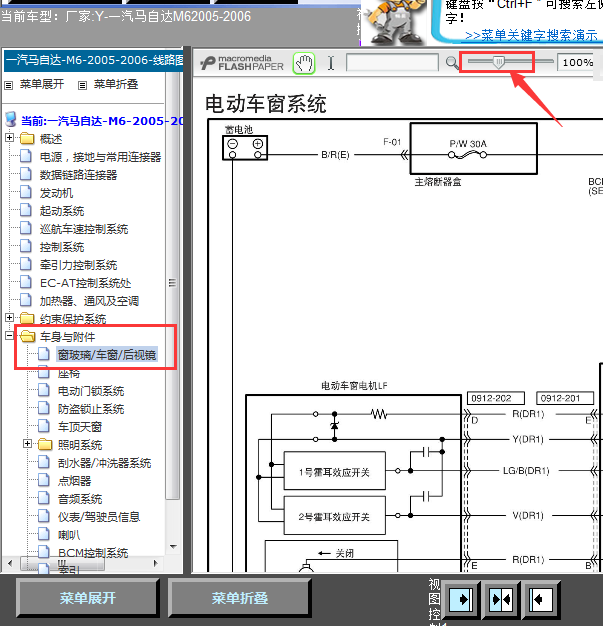603x630 pixels.
Task: Open the 控制系统 page
Action: click(x=62, y=247)
